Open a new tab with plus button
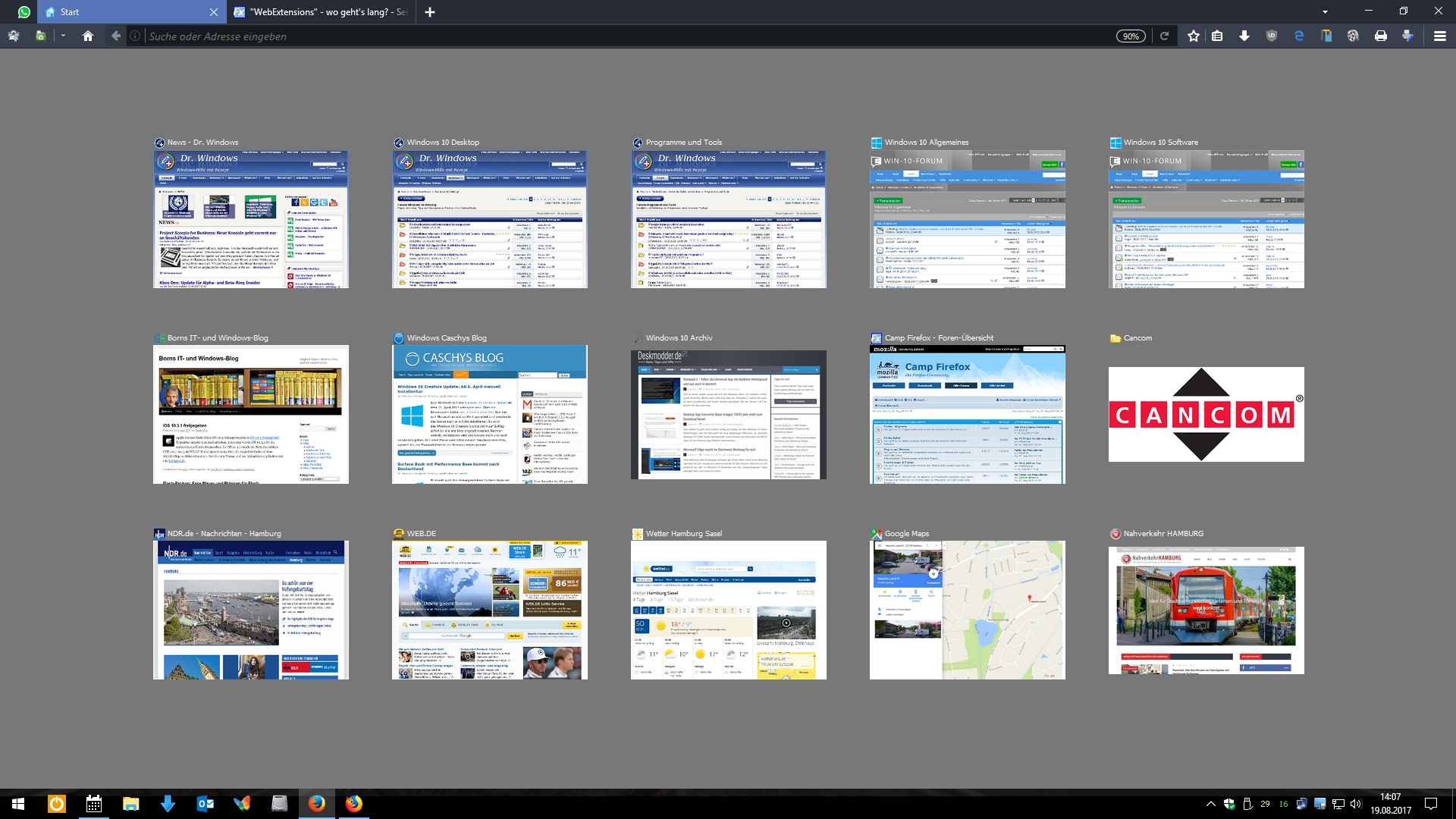This screenshot has width=1456, height=819. tap(430, 12)
